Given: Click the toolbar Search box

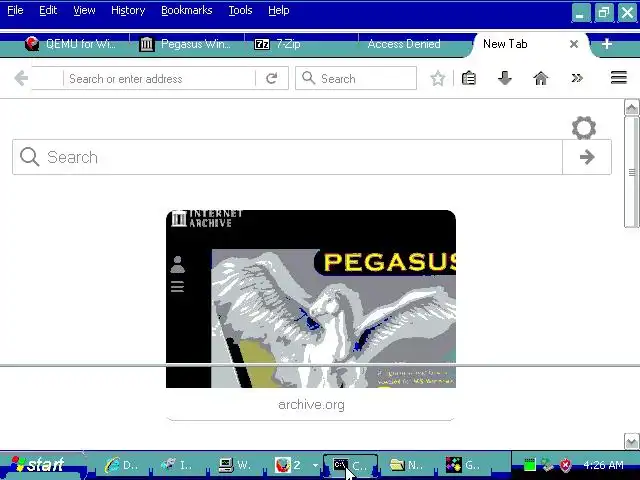Looking at the screenshot, I should (x=356, y=78).
